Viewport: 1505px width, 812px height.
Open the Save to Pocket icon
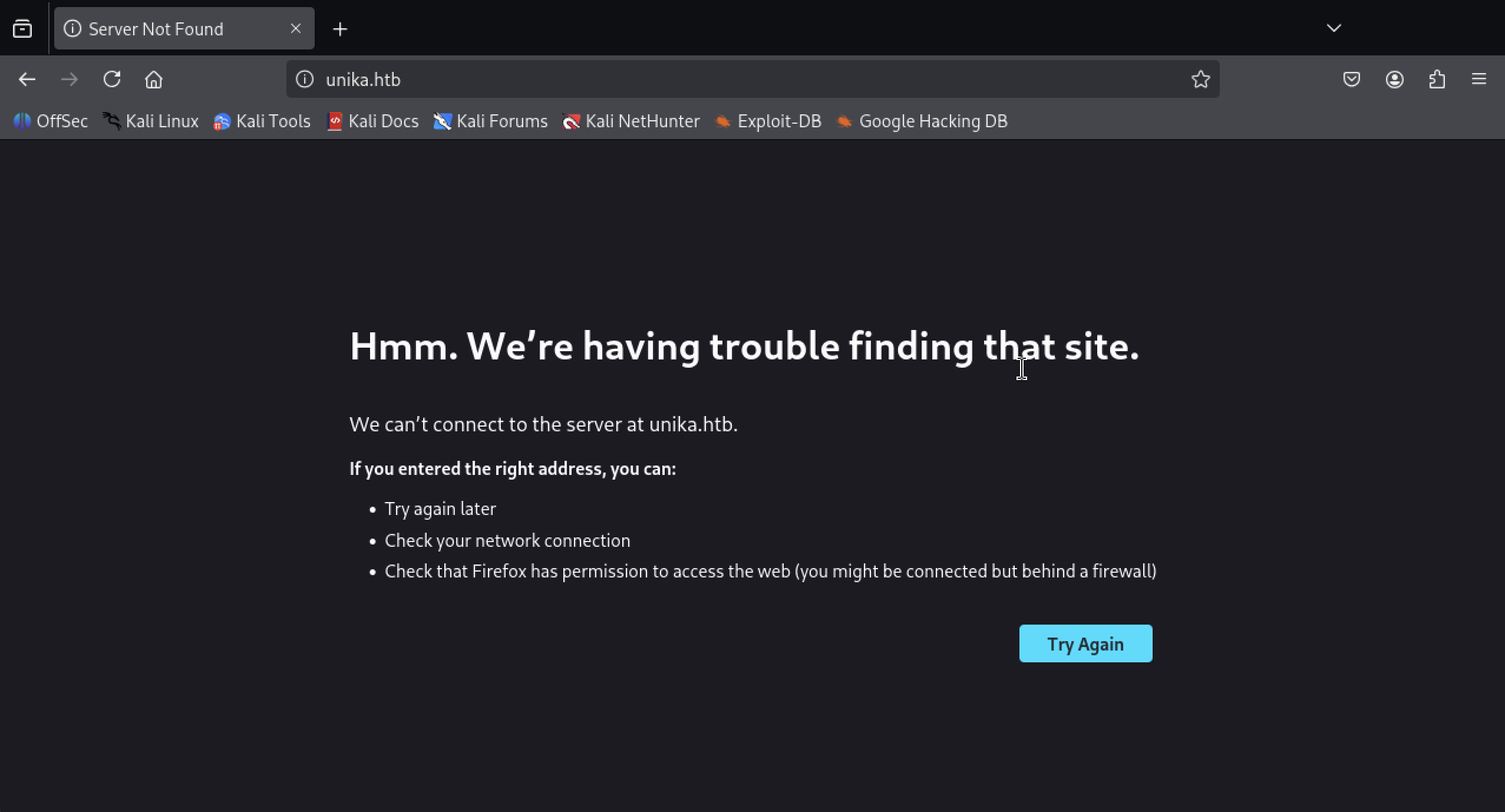click(1351, 80)
